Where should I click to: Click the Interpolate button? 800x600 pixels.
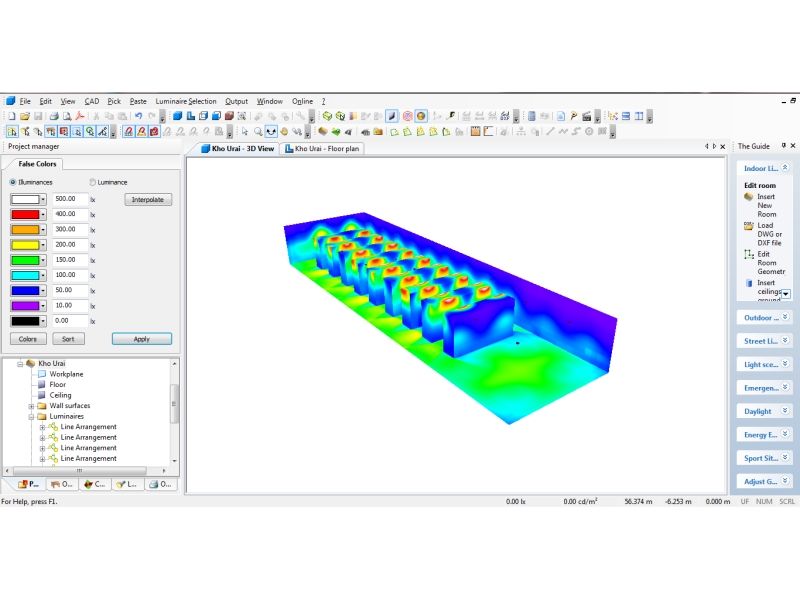pyautogui.click(x=148, y=199)
